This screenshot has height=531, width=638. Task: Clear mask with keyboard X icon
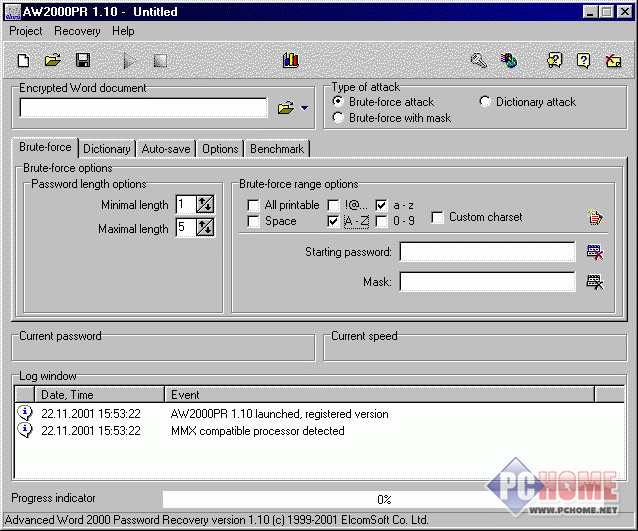pyautogui.click(x=595, y=282)
